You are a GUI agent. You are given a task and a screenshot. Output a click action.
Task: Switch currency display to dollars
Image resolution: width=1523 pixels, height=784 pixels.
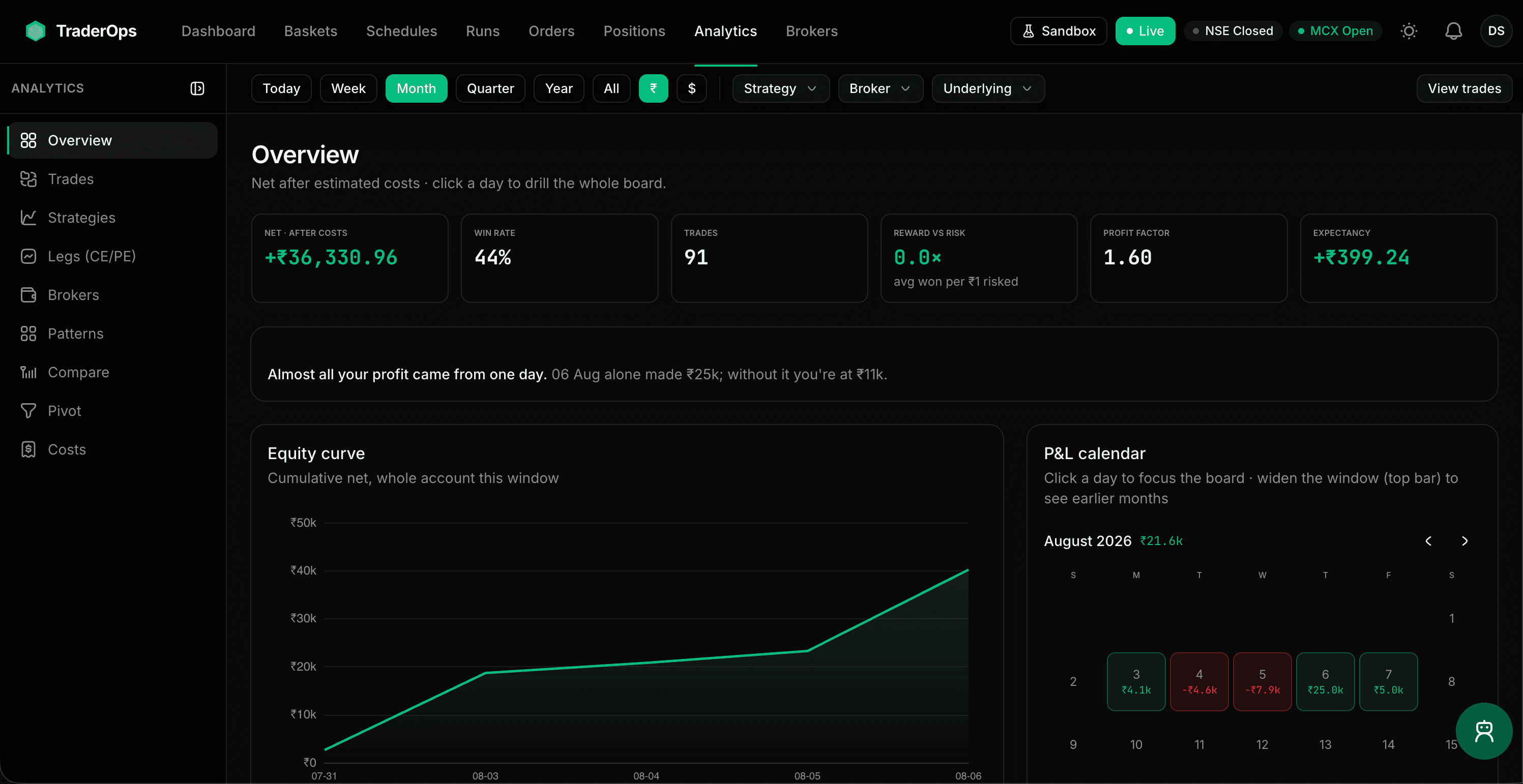pyautogui.click(x=692, y=88)
